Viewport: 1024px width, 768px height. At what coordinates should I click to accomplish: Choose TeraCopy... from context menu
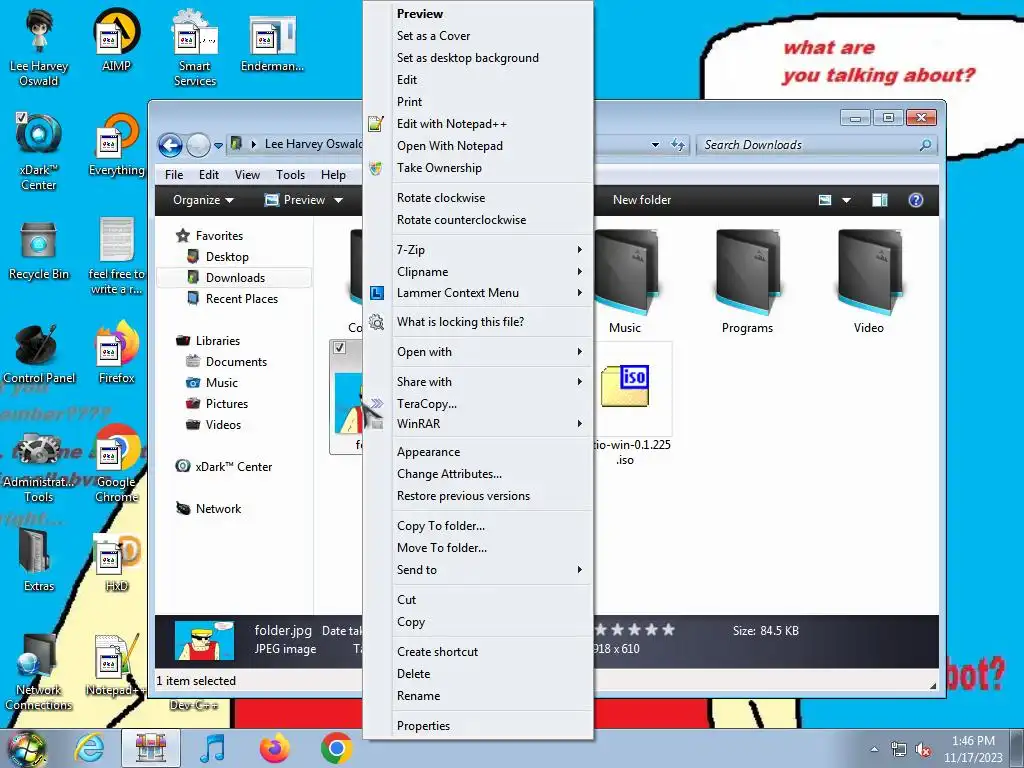426,404
